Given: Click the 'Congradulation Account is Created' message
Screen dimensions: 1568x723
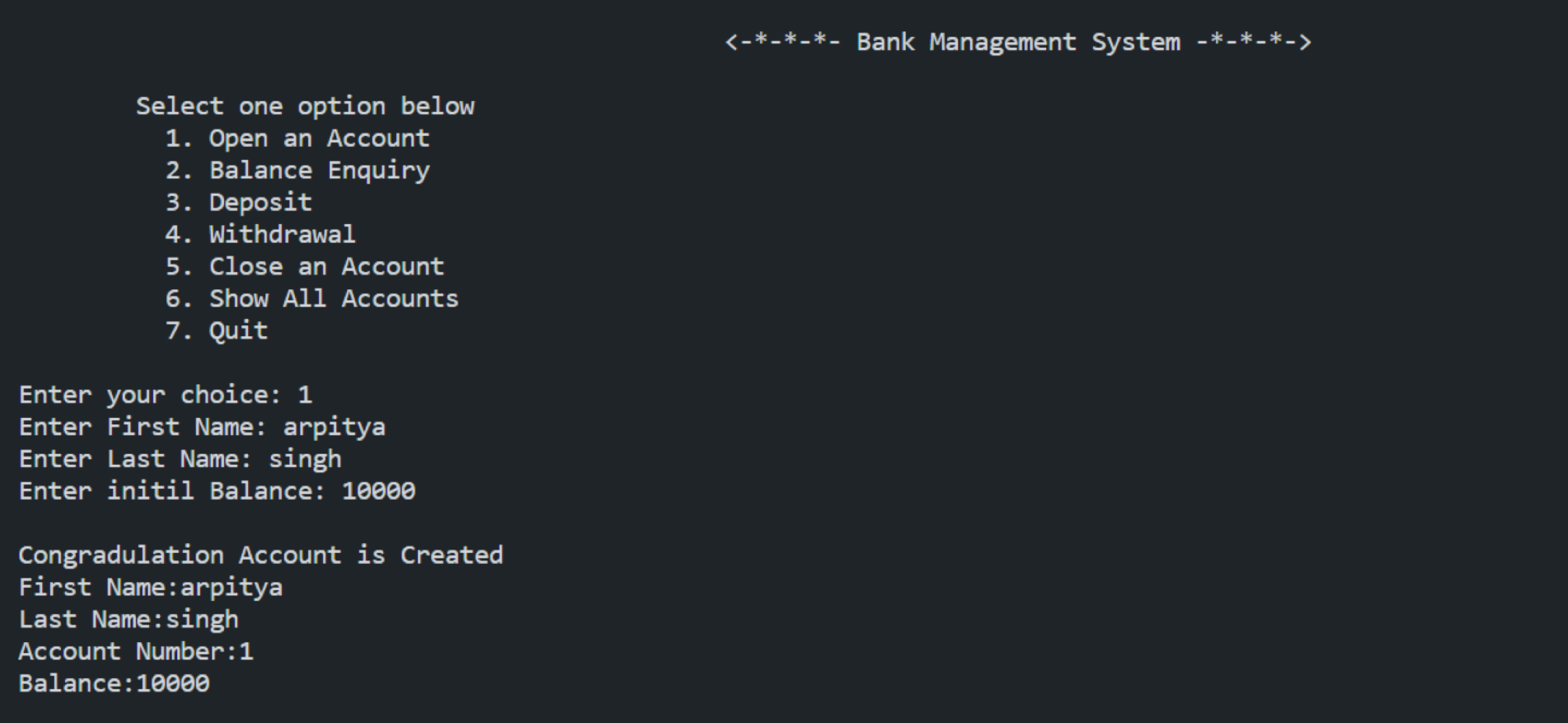Looking at the screenshot, I should [260, 555].
